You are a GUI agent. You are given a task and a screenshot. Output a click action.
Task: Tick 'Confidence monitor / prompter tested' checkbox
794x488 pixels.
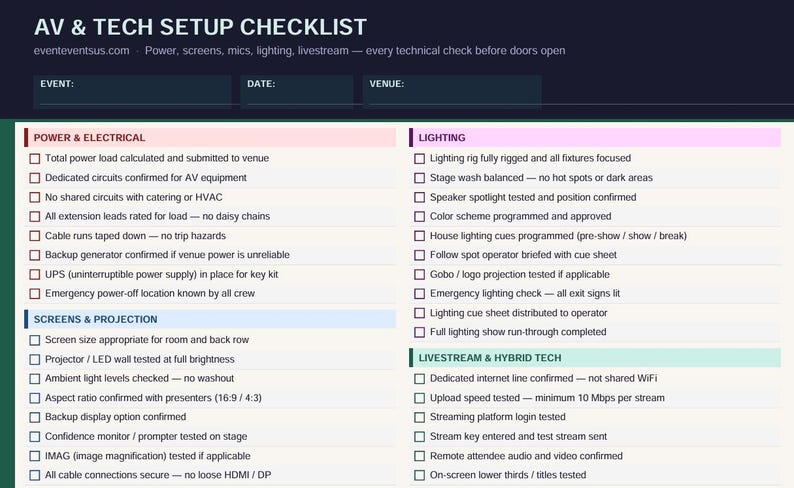34,436
